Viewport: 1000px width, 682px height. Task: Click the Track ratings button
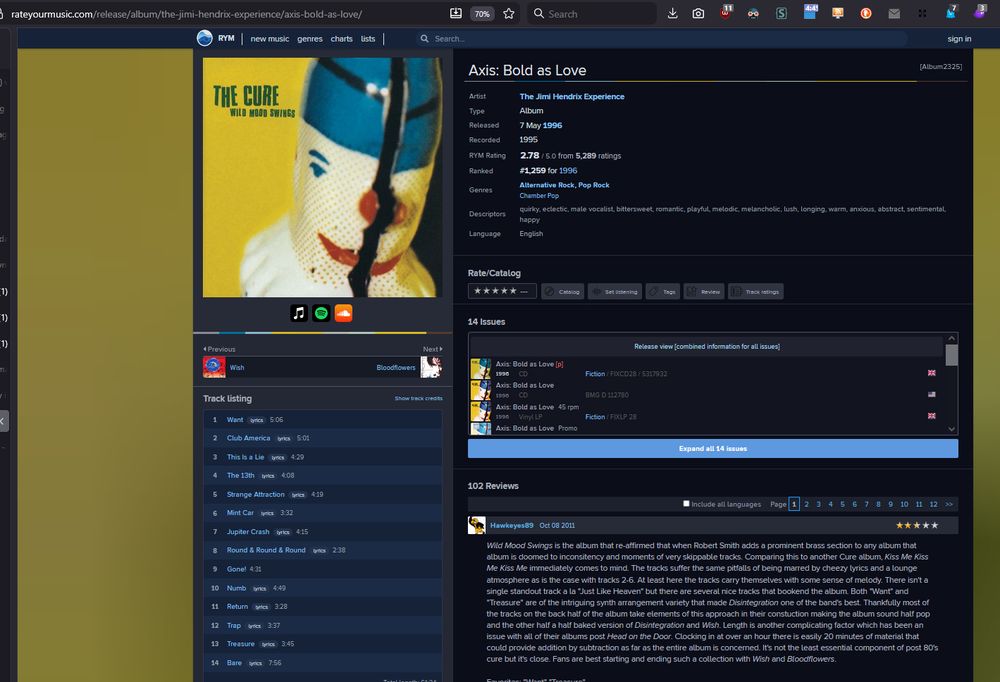coord(756,292)
